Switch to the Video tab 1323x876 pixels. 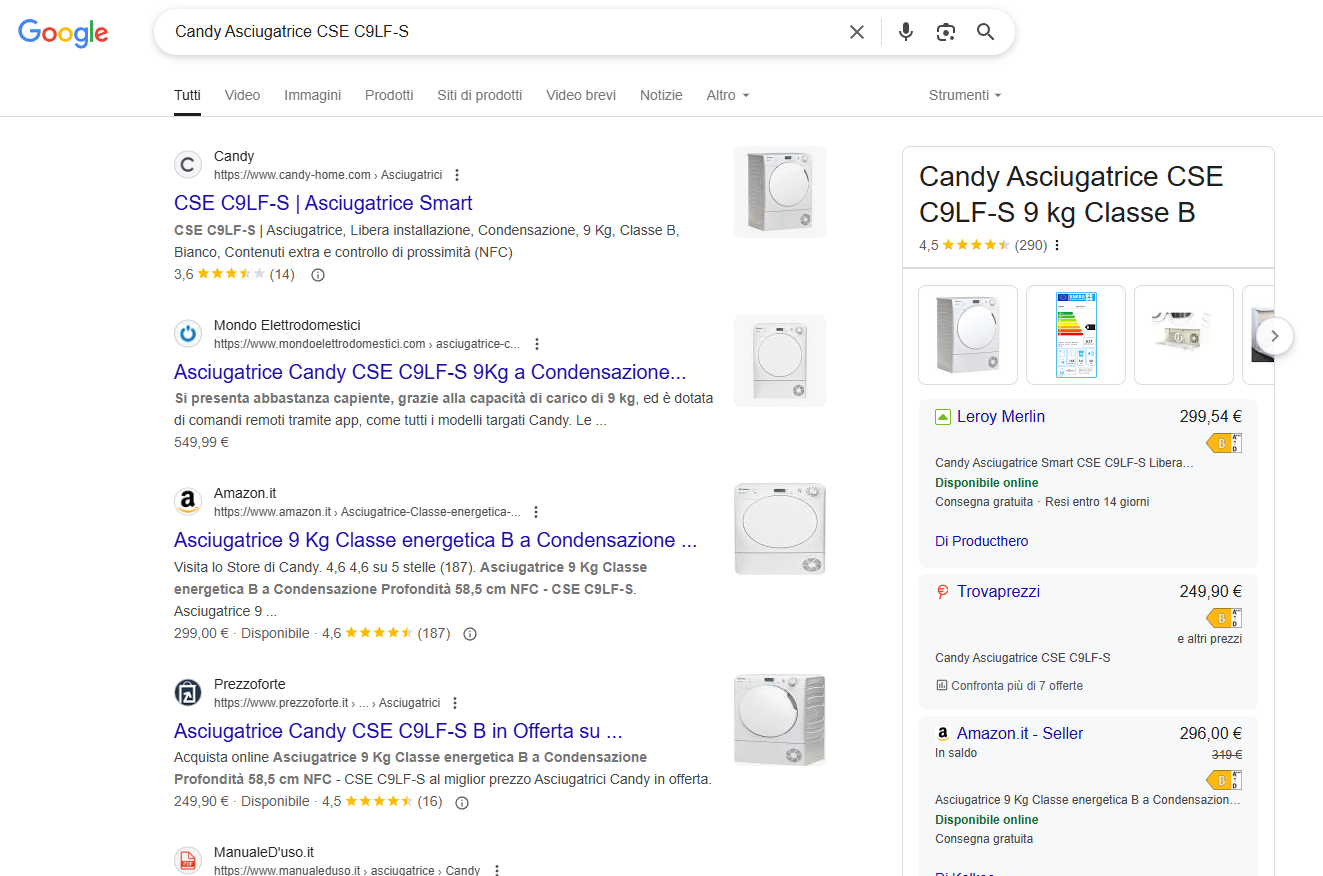tap(242, 95)
